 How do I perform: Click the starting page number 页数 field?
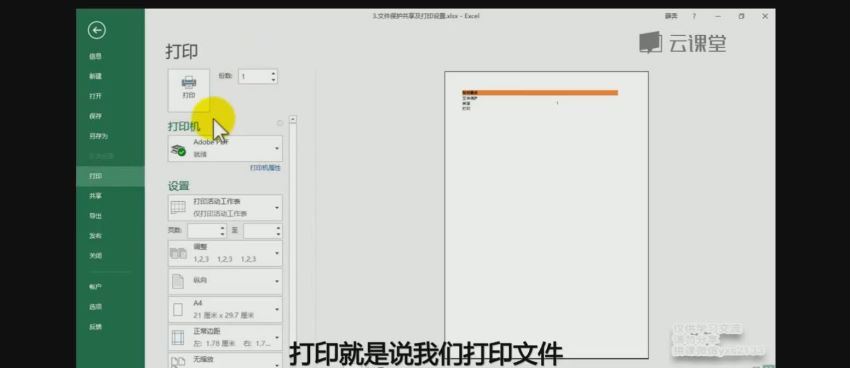coord(207,231)
